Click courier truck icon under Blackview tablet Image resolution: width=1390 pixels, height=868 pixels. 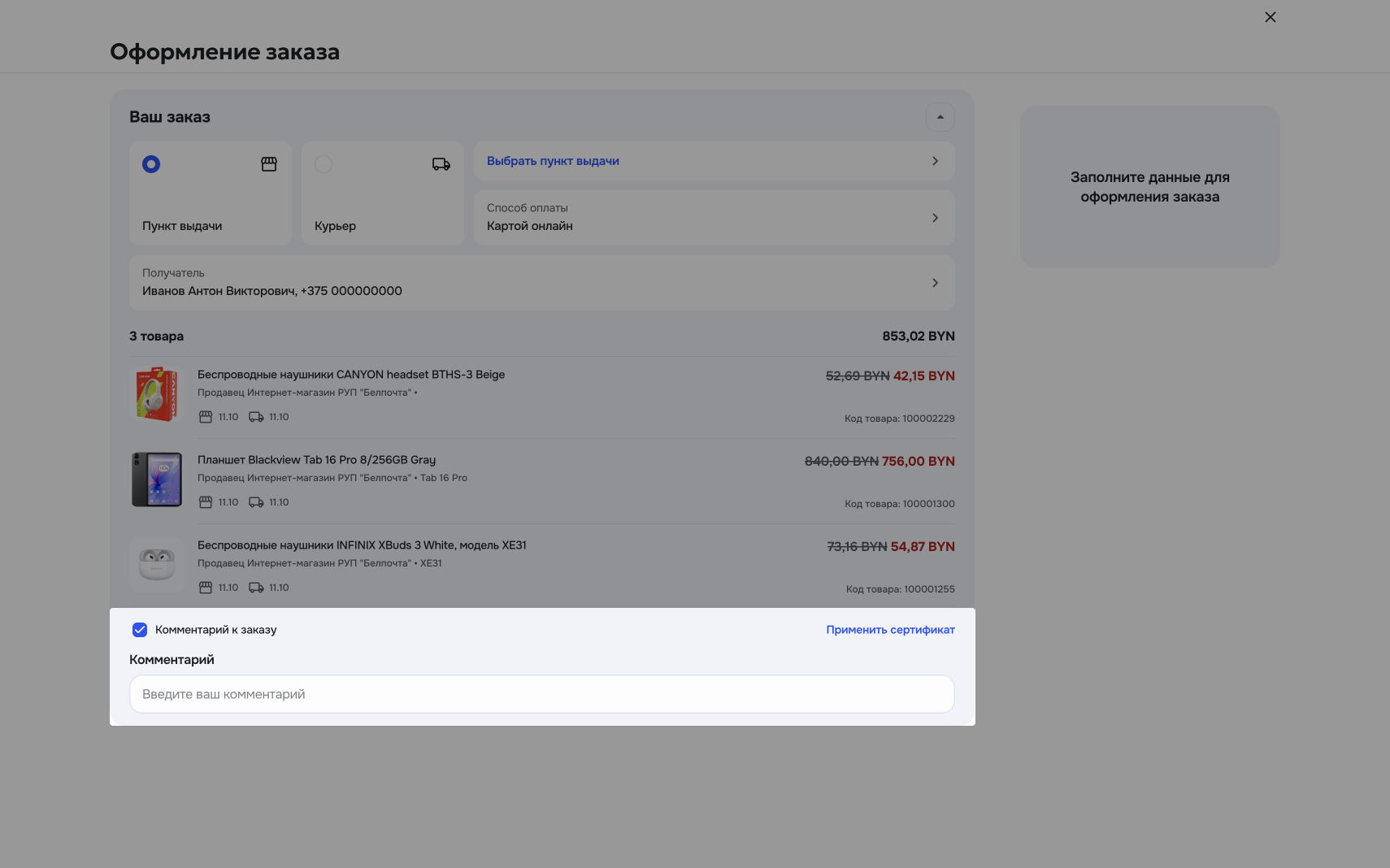pos(256,502)
